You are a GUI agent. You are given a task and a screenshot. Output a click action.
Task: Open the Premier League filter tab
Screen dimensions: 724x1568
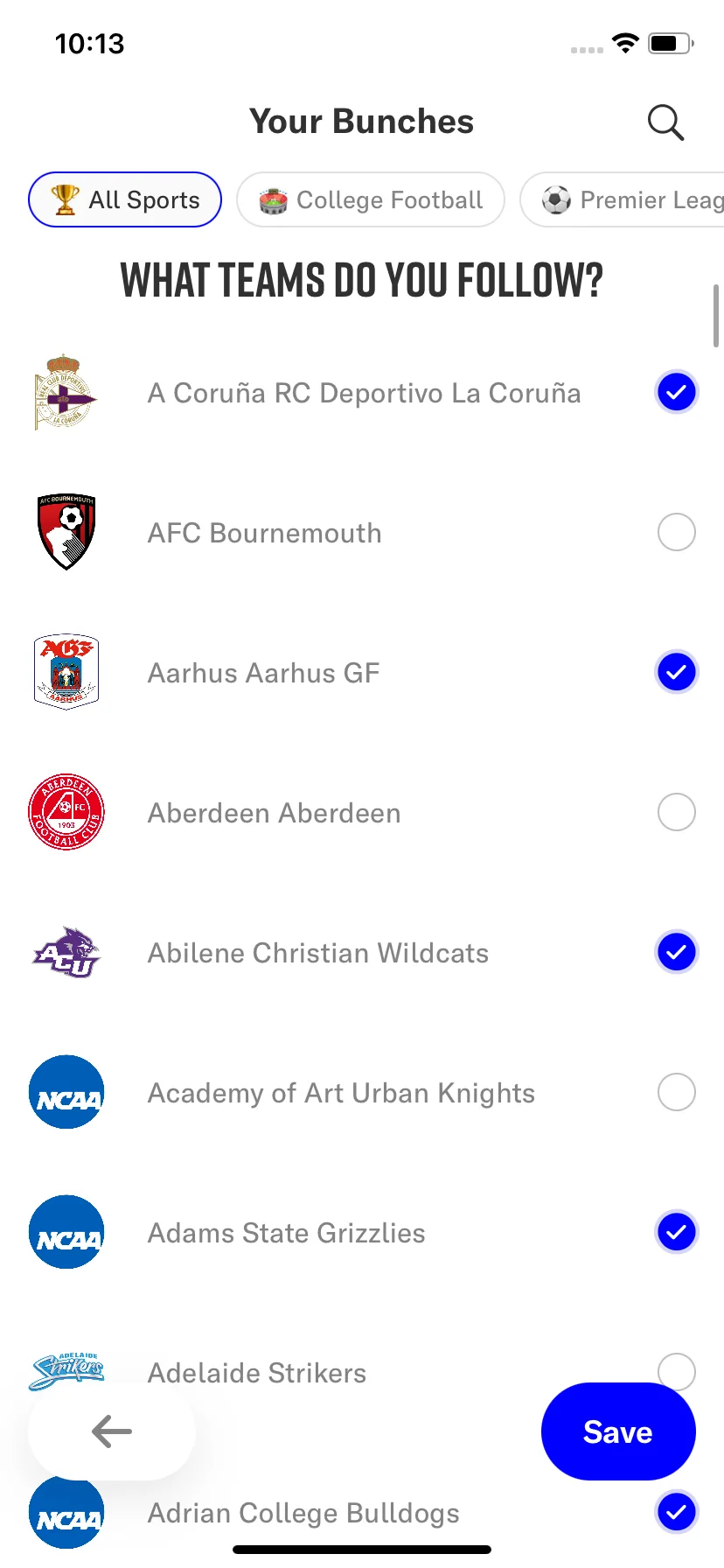coord(622,199)
